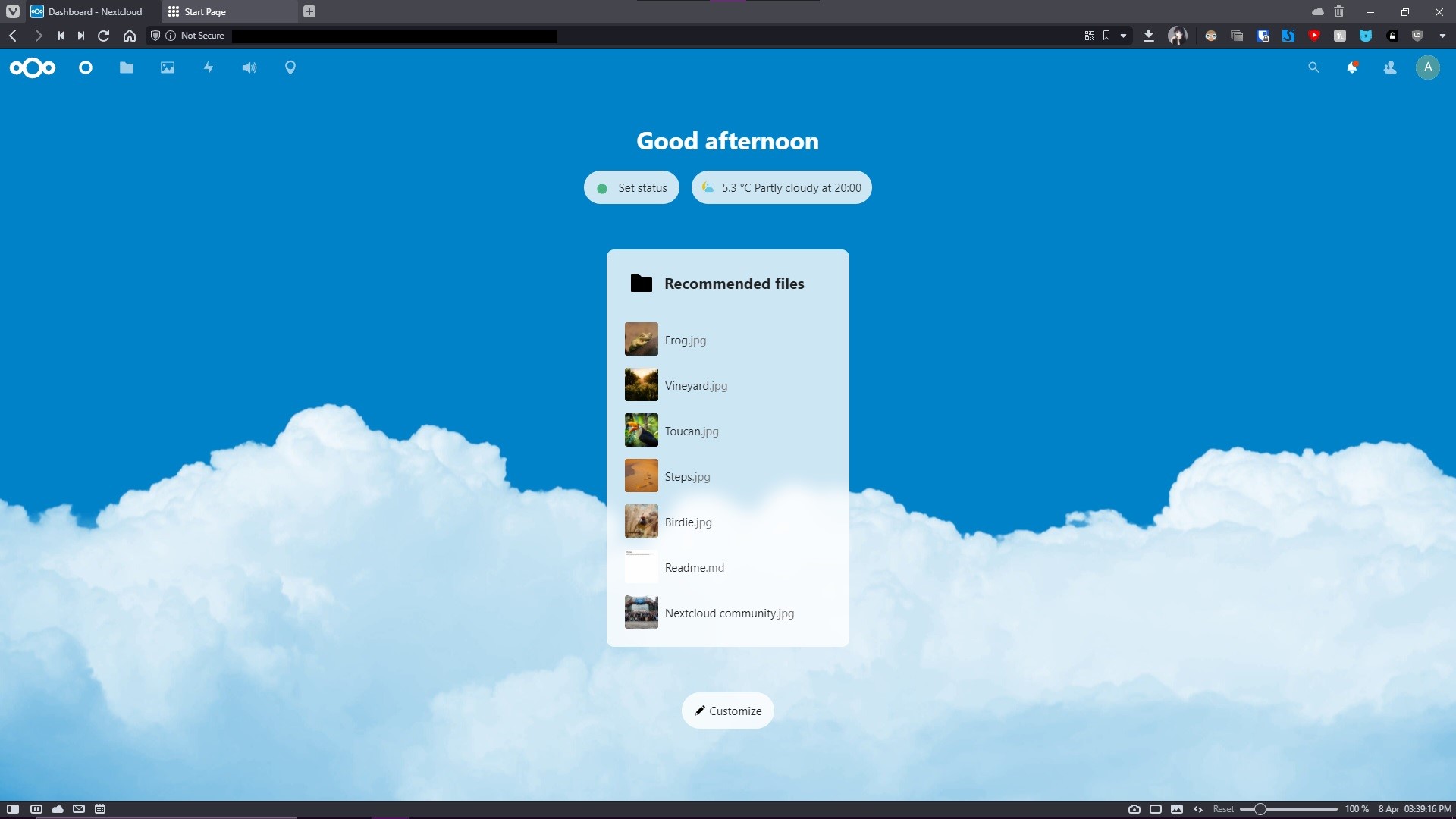Click the red YouTube extension icon
Image resolution: width=1456 pixels, height=819 pixels.
click(1314, 36)
